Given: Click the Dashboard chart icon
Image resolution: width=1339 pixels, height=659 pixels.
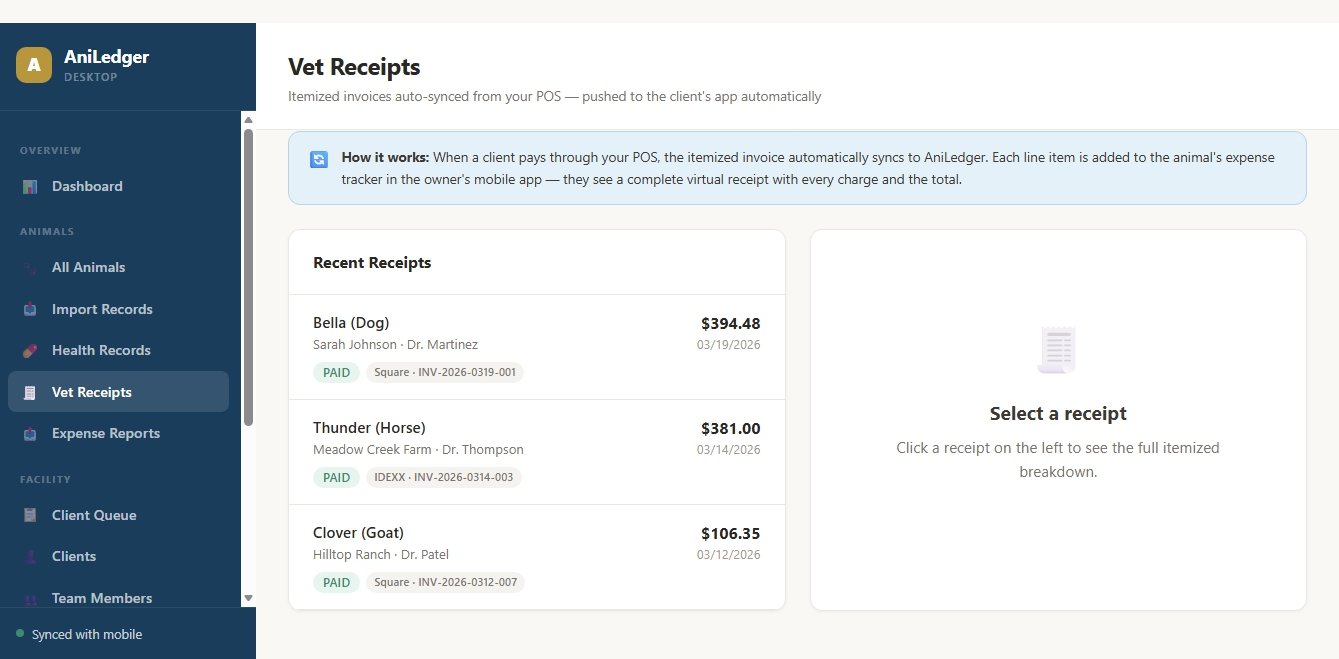Looking at the screenshot, I should (30, 187).
